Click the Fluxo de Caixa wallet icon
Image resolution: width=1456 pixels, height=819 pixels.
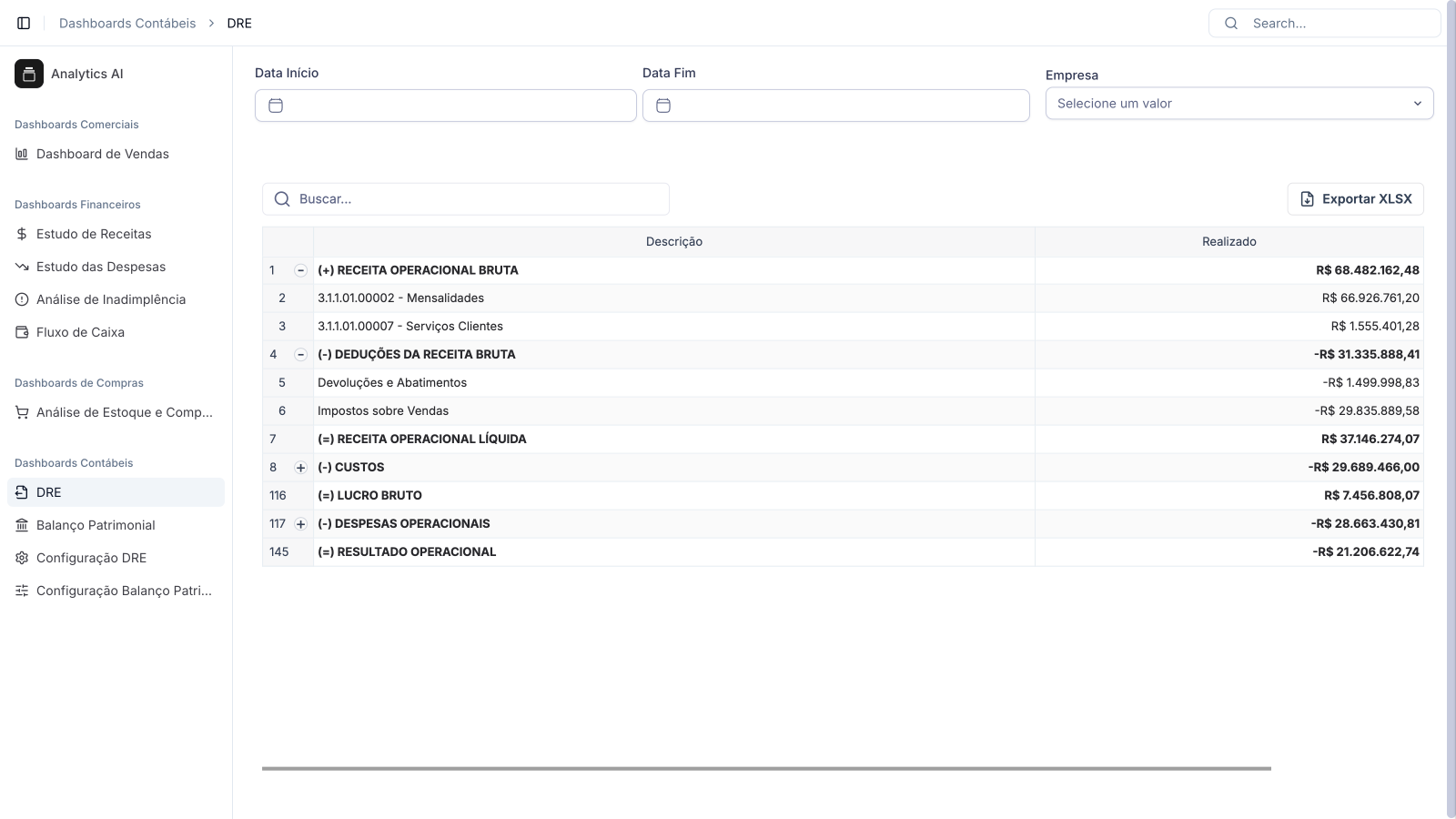tap(22, 332)
